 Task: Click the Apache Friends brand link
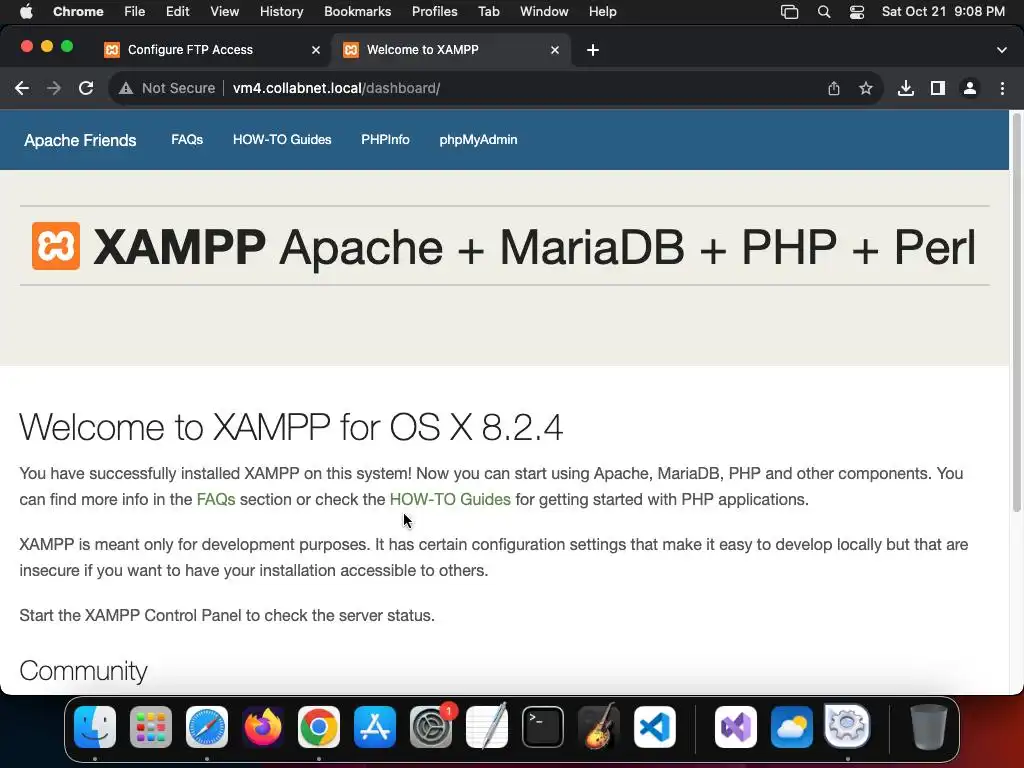coord(80,140)
